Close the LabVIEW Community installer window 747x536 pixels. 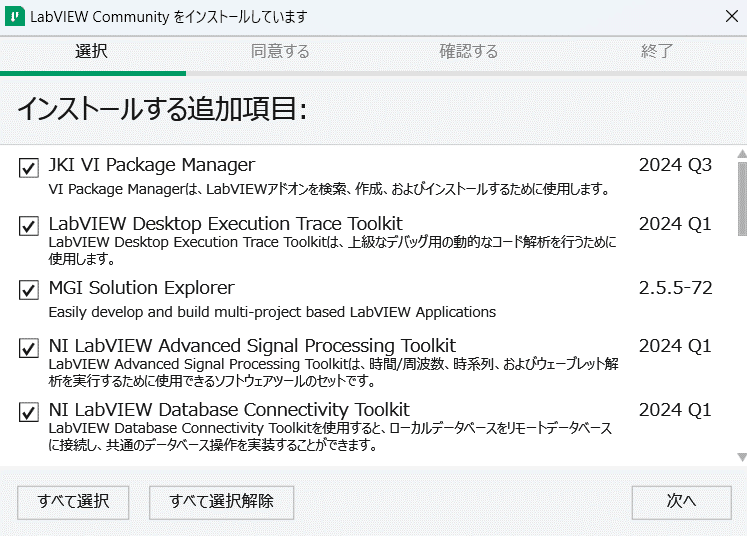[732, 16]
